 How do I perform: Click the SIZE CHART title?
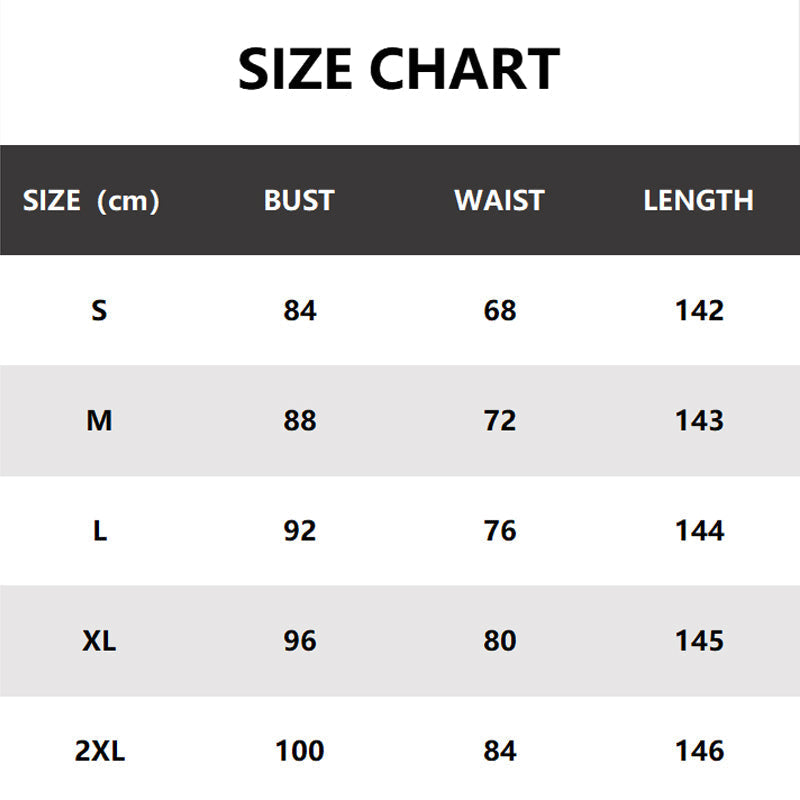click(399, 70)
